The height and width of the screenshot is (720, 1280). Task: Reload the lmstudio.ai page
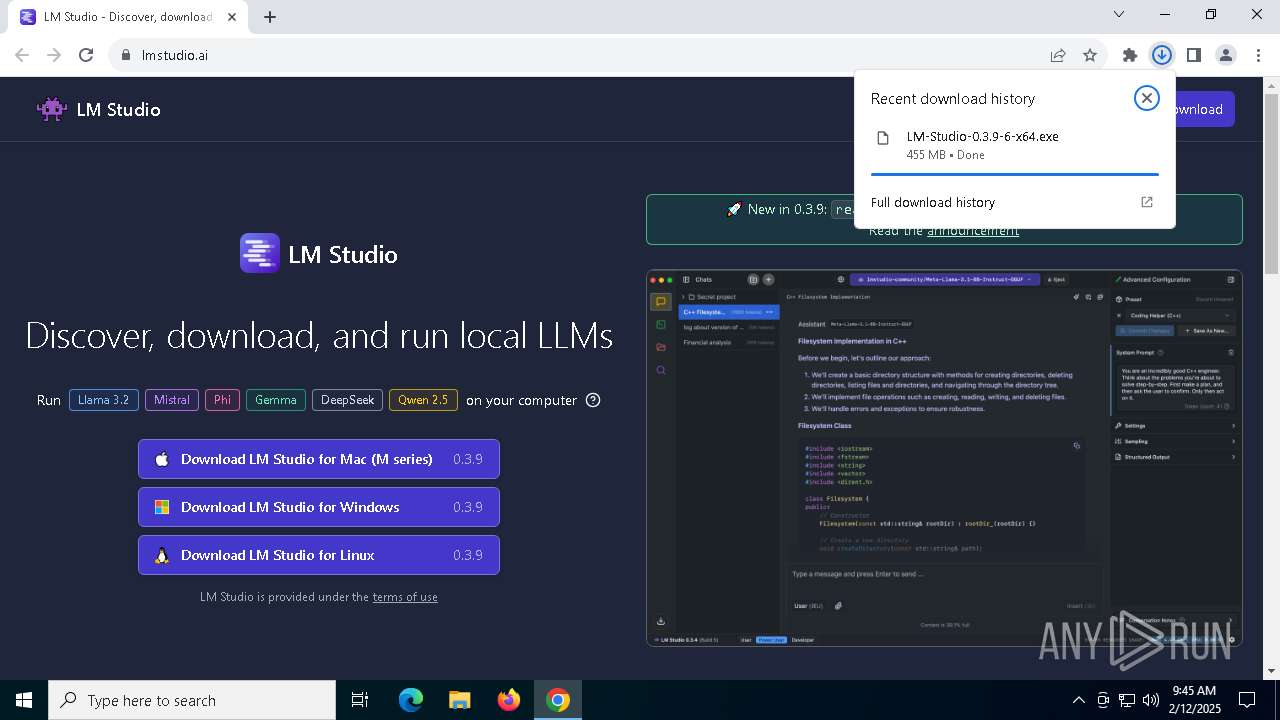86,55
